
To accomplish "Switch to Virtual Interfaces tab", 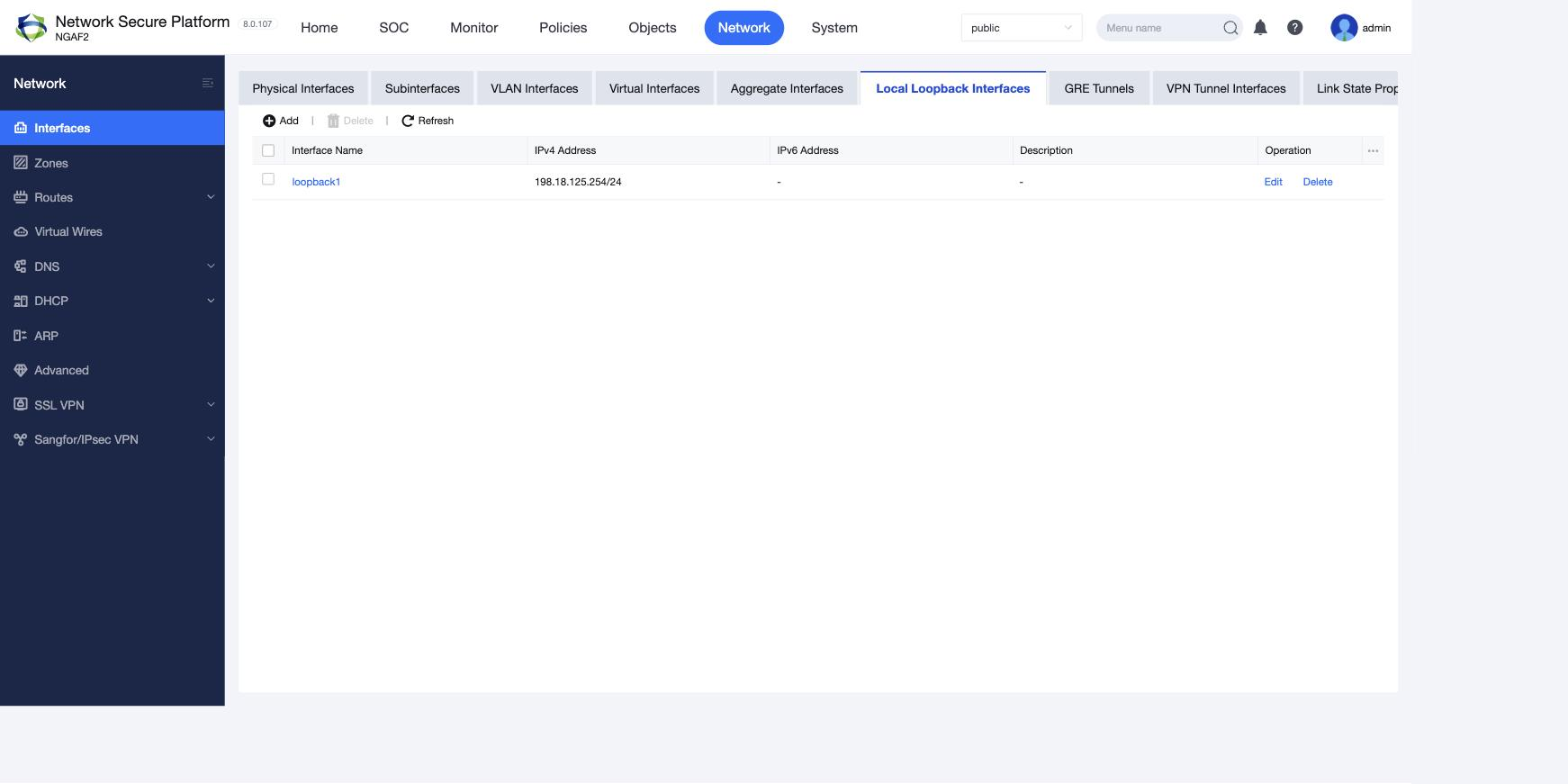I will coord(654,88).
